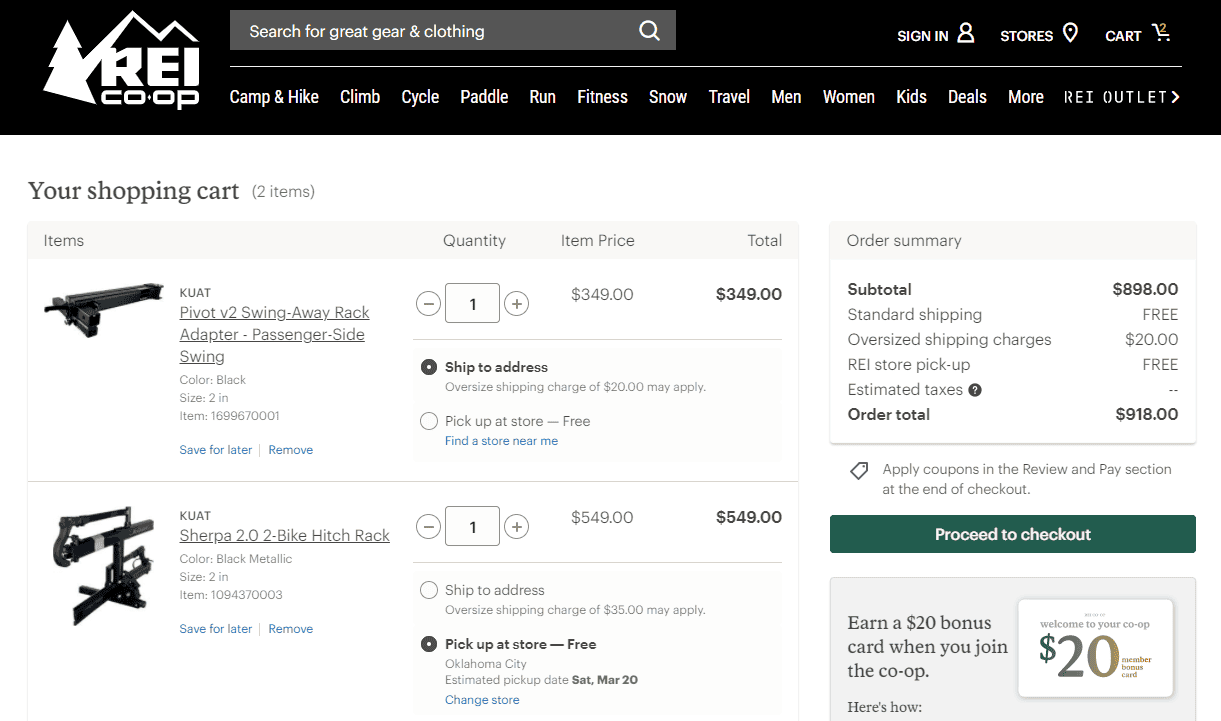The height and width of the screenshot is (721, 1221).
Task: Click Oversized shipping charges $20.00 value
Action: tap(1152, 340)
